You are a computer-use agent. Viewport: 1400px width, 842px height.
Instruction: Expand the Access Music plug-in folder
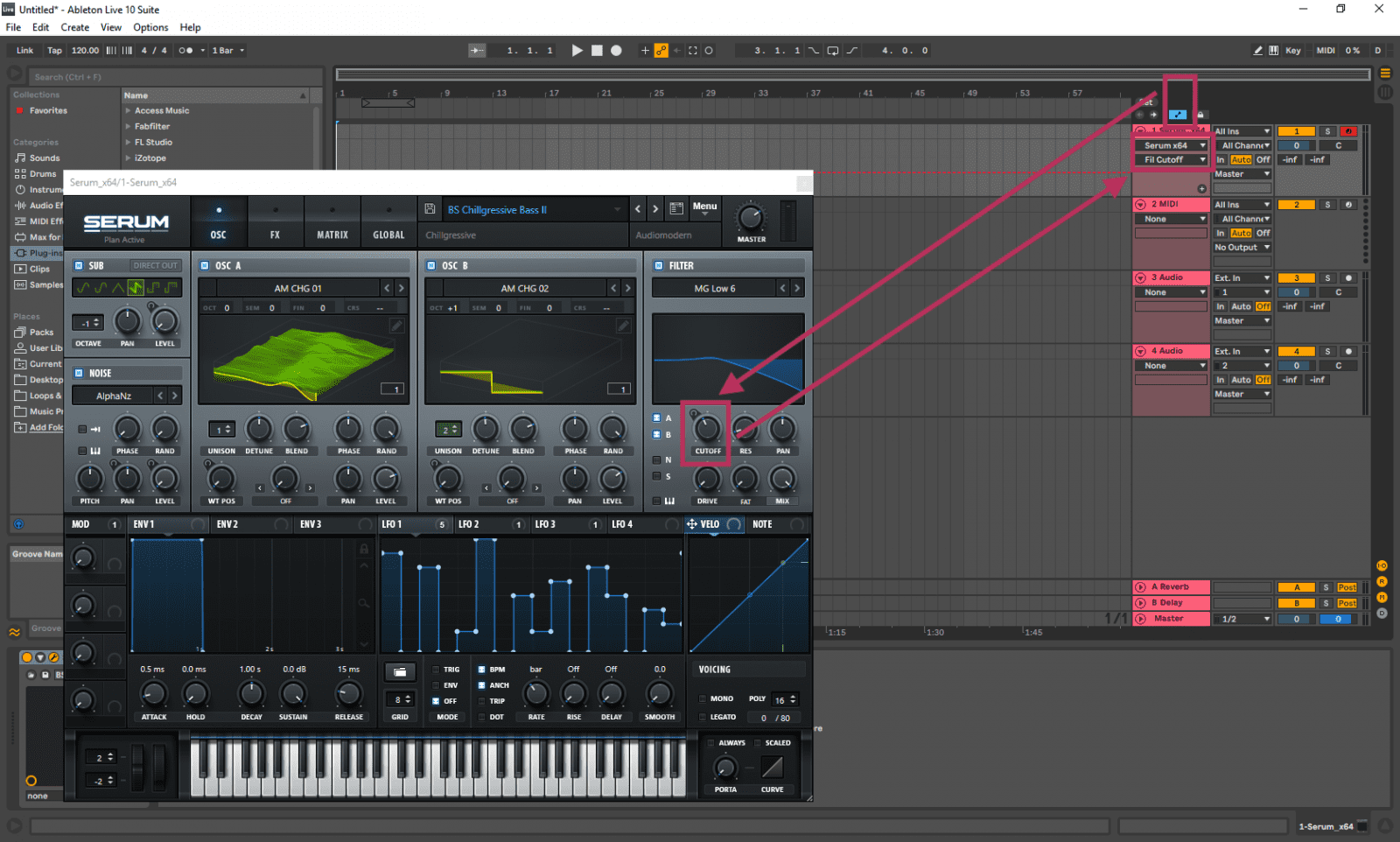pyautogui.click(x=128, y=111)
